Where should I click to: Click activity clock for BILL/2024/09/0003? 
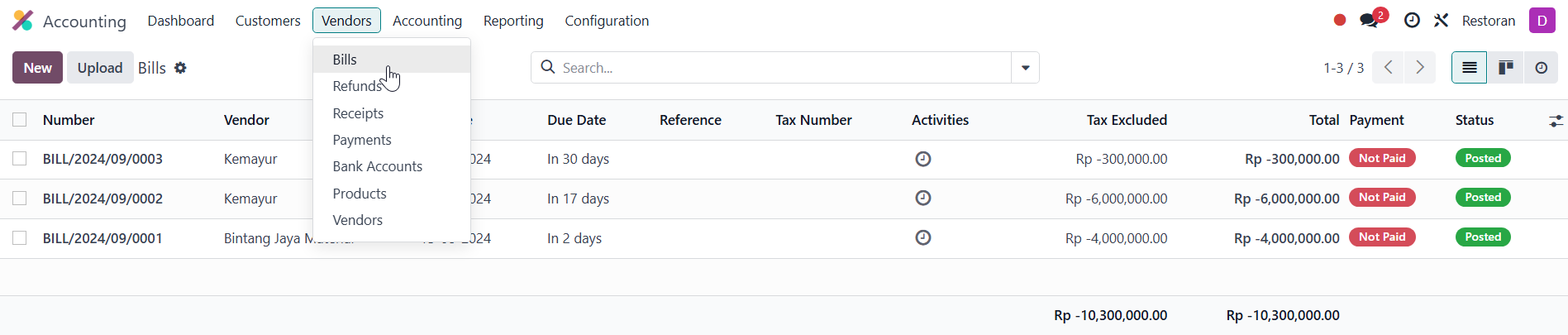[x=923, y=159]
